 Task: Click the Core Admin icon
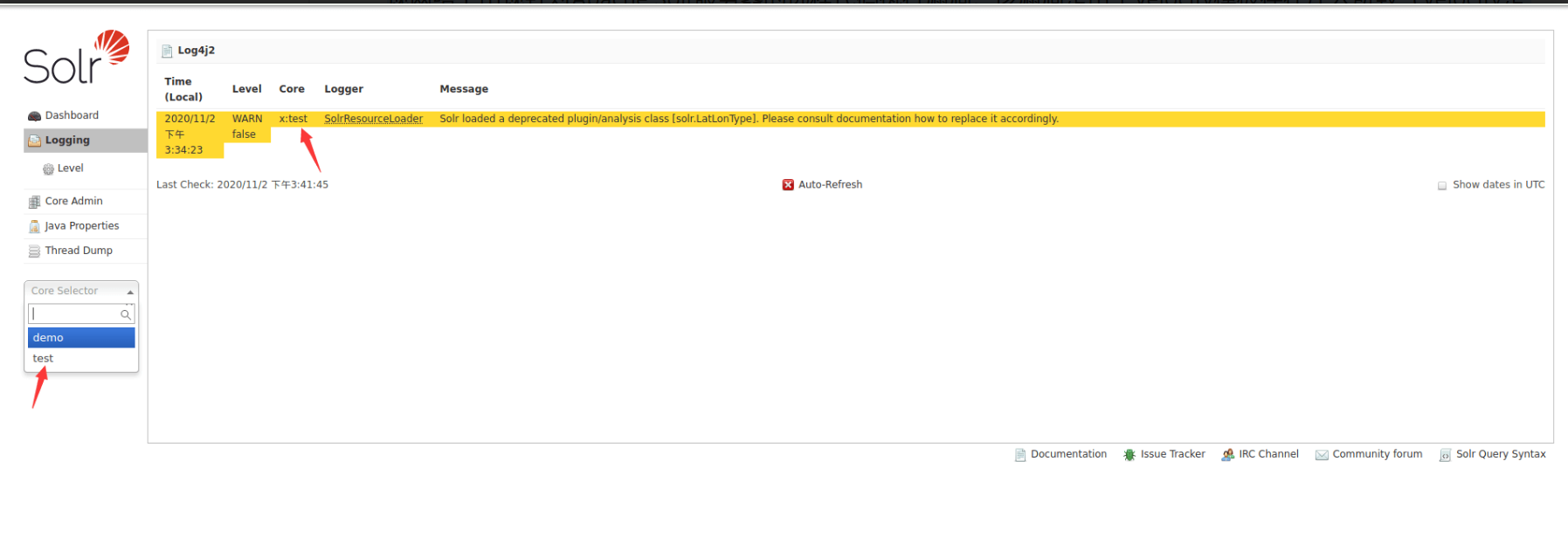point(35,202)
